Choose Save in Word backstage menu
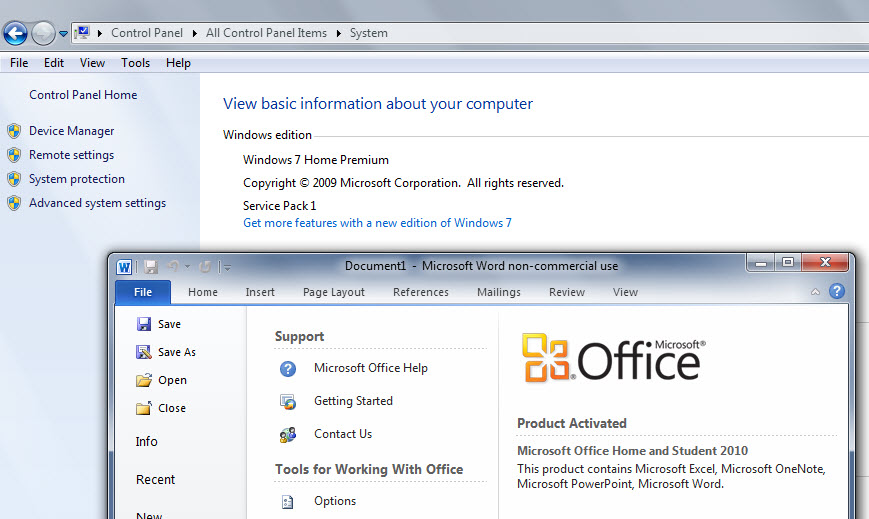This screenshot has width=869, height=519. [x=159, y=324]
